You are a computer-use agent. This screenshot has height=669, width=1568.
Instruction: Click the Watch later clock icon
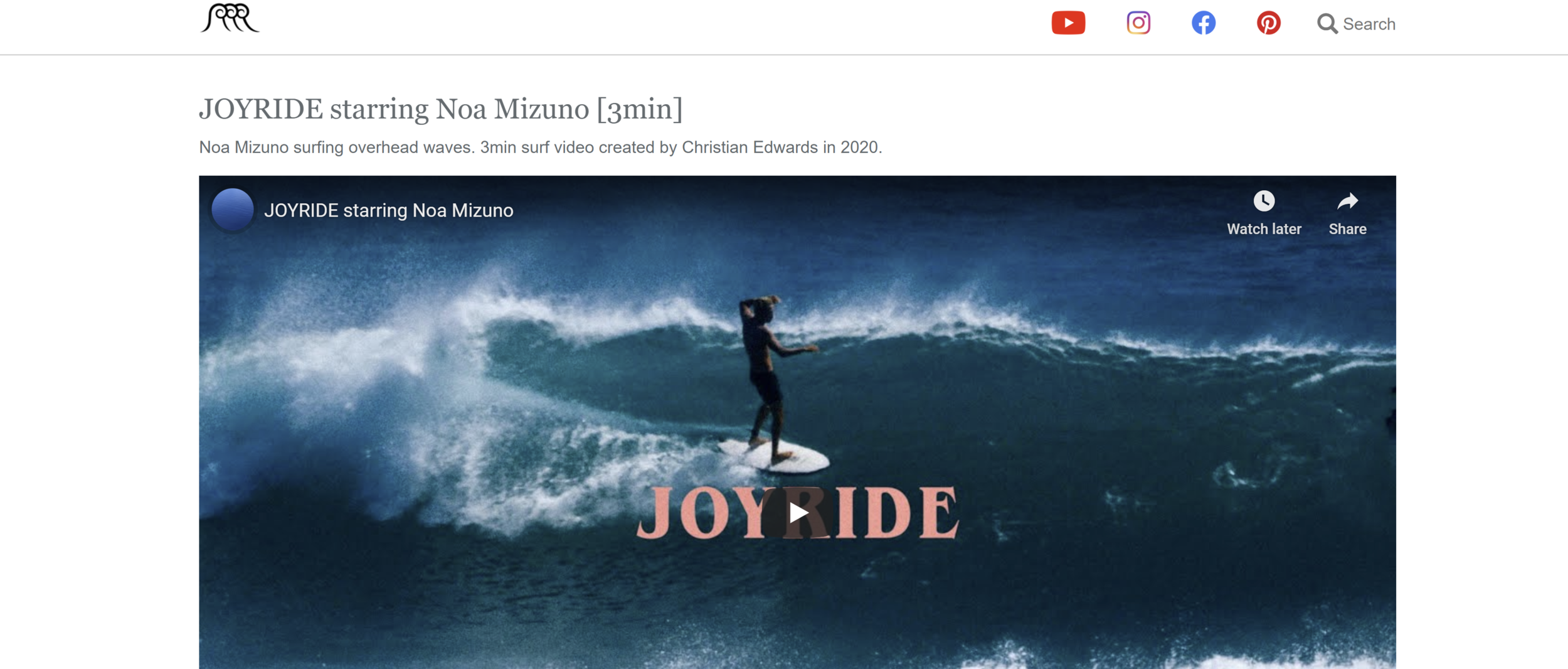[1264, 201]
